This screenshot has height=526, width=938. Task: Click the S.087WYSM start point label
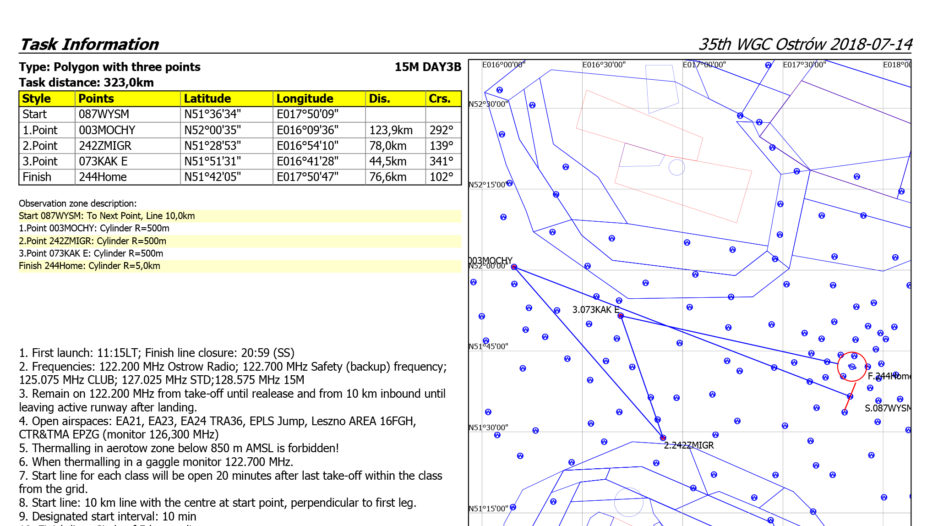click(x=888, y=408)
